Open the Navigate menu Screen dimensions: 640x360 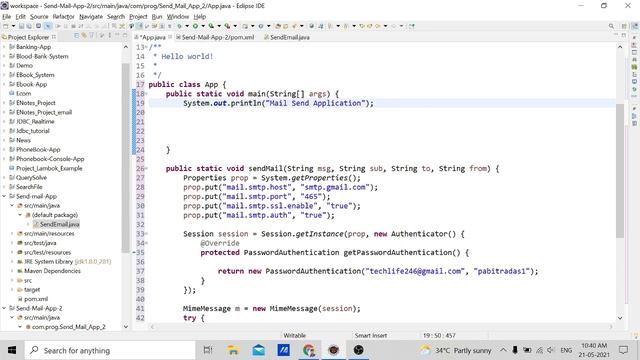point(91,16)
